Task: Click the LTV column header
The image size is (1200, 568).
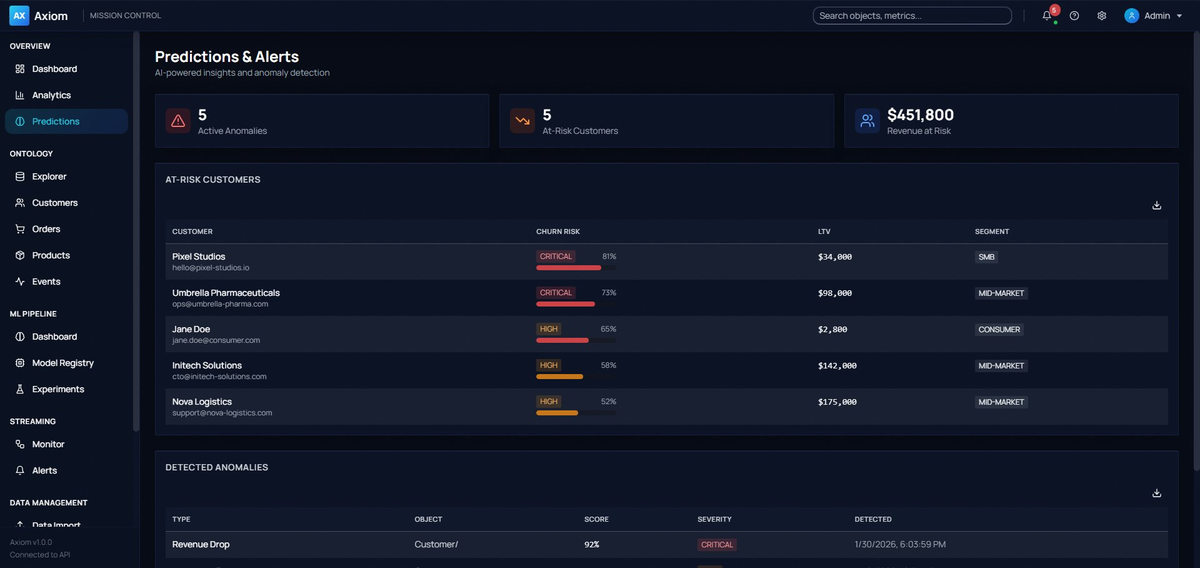Action: pyautogui.click(x=824, y=232)
